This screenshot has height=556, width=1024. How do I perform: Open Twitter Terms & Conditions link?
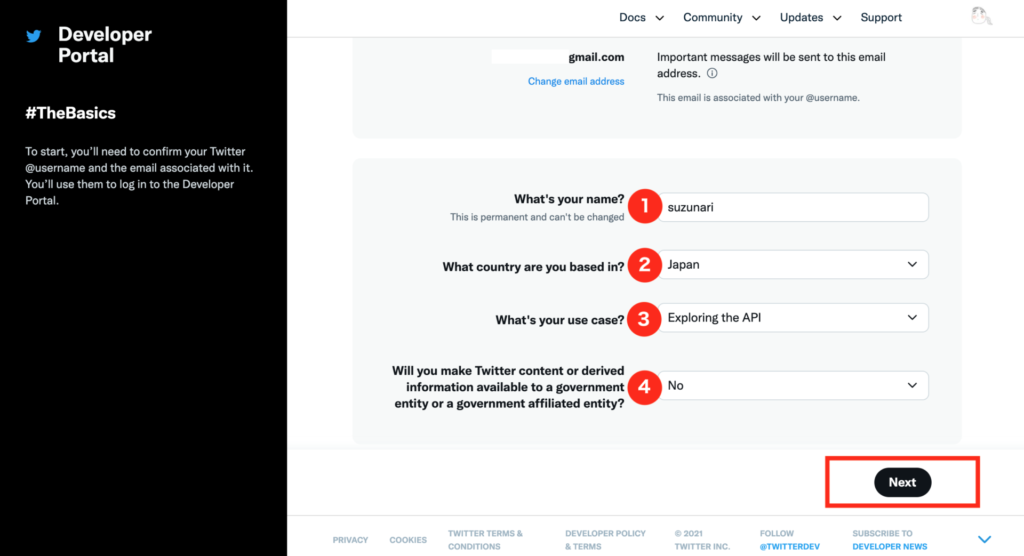point(485,540)
